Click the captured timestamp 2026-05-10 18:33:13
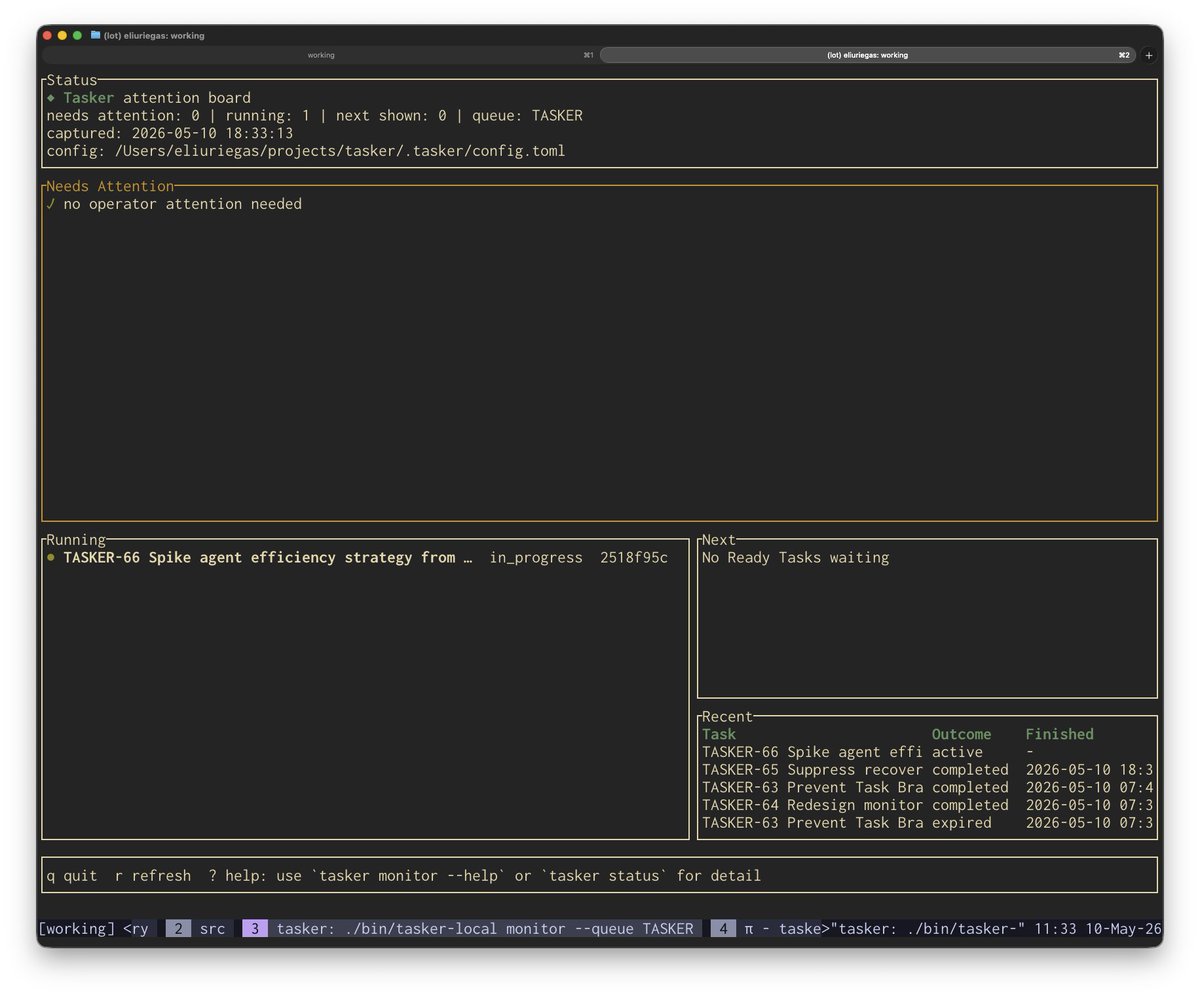The height and width of the screenshot is (996, 1200). (x=212, y=133)
